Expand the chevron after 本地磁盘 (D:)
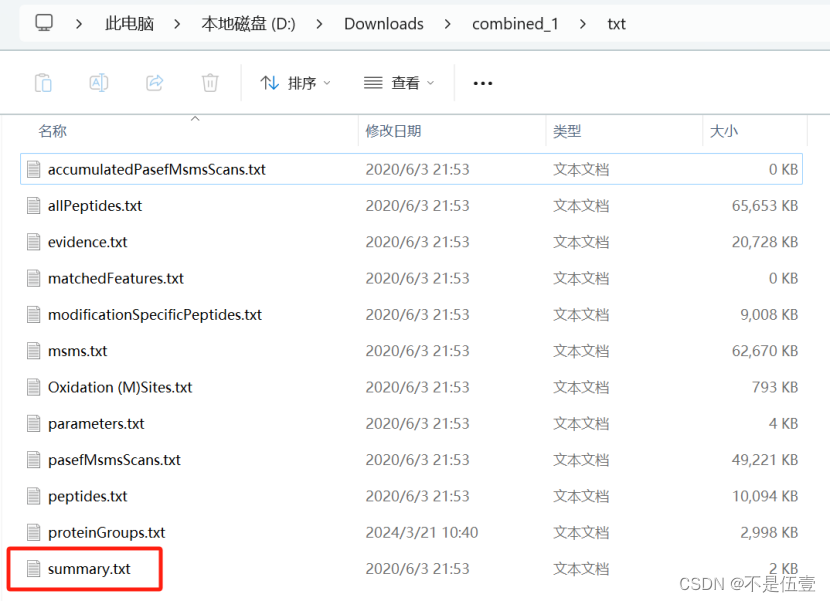This screenshot has height=602, width=831. pos(319,24)
